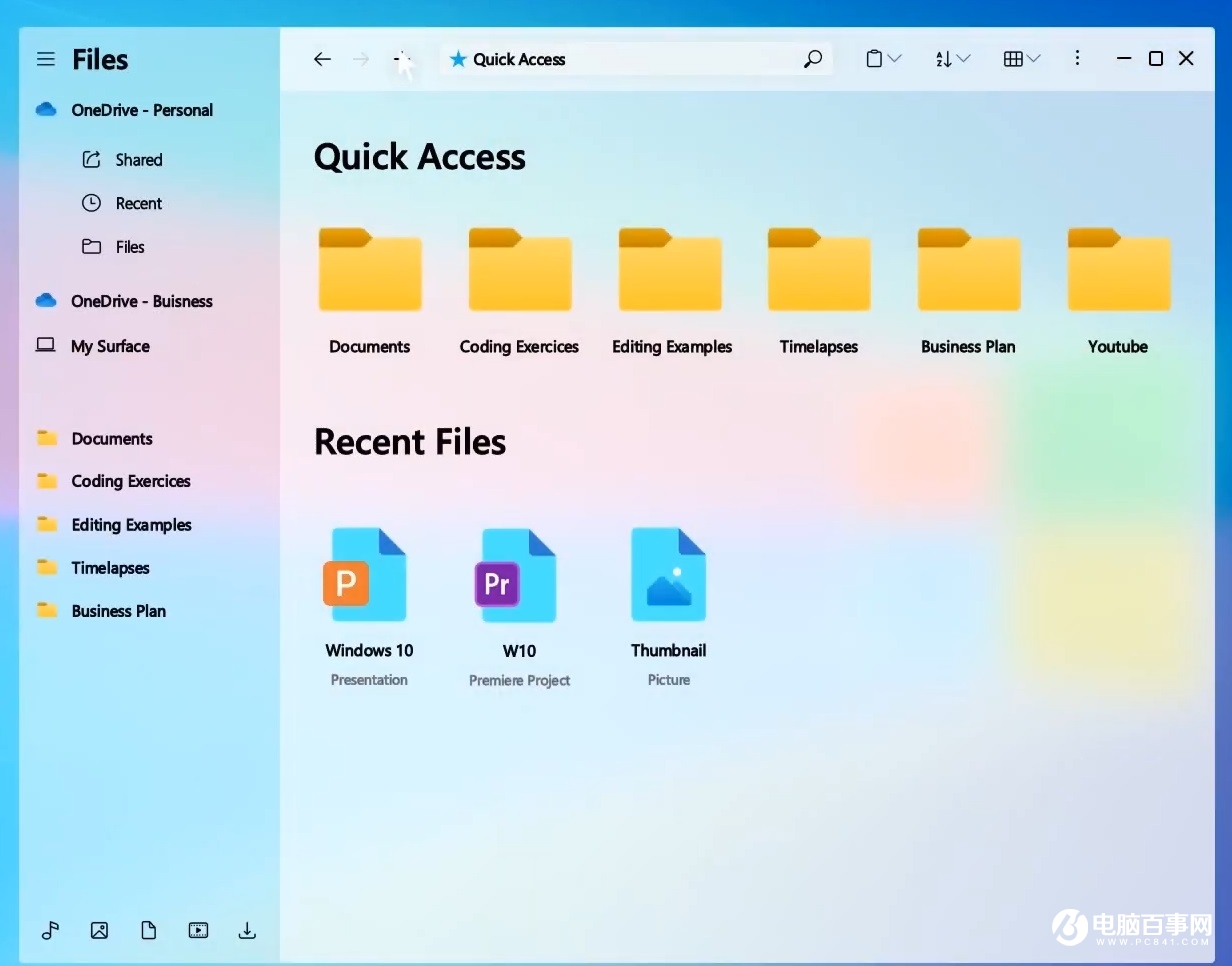The width and height of the screenshot is (1232, 966).
Task: Open the music shortcut icon
Action: pyautogui.click(x=50, y=931)
